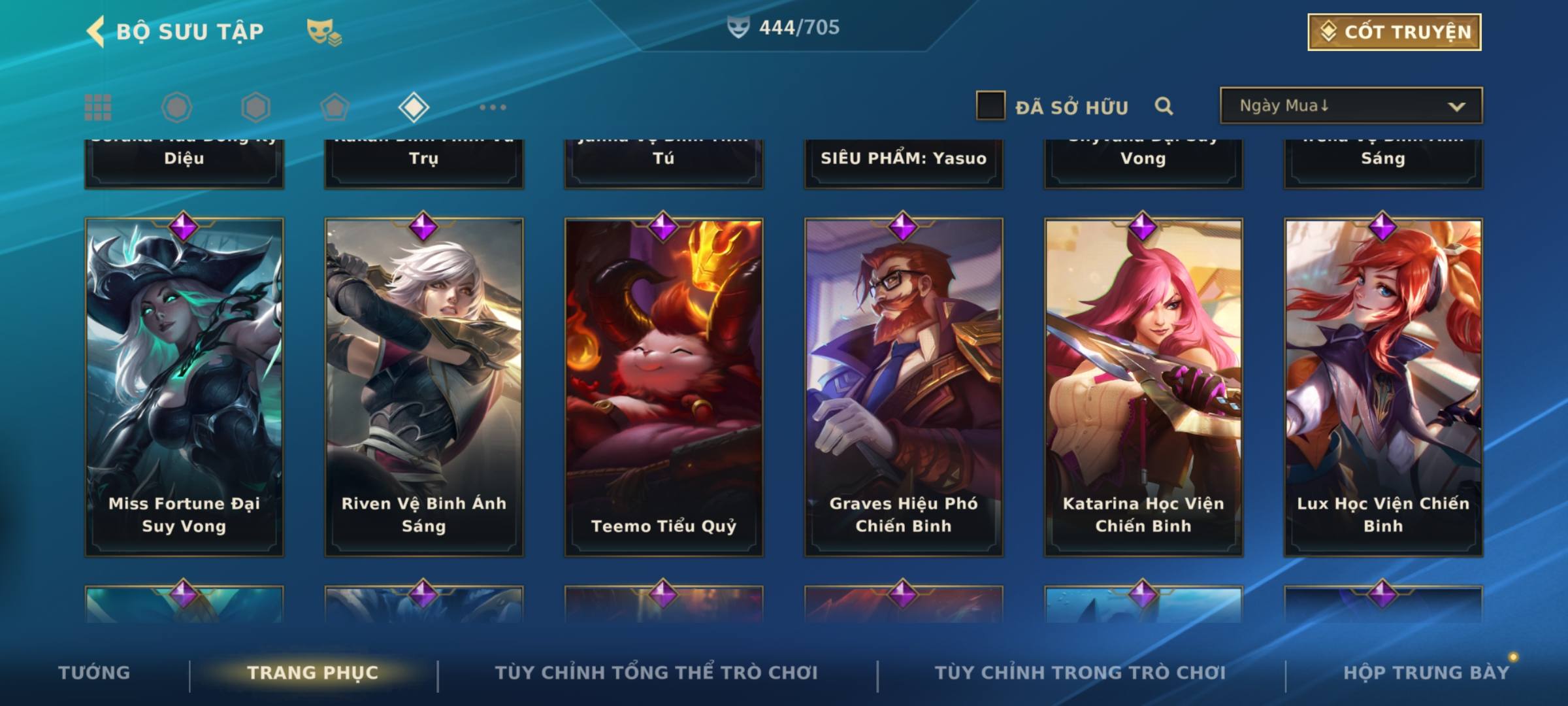This screenshot has width=1568, height=706.
Task: Select the diamond rarity filter icon
Action: (x=414, y=107)
